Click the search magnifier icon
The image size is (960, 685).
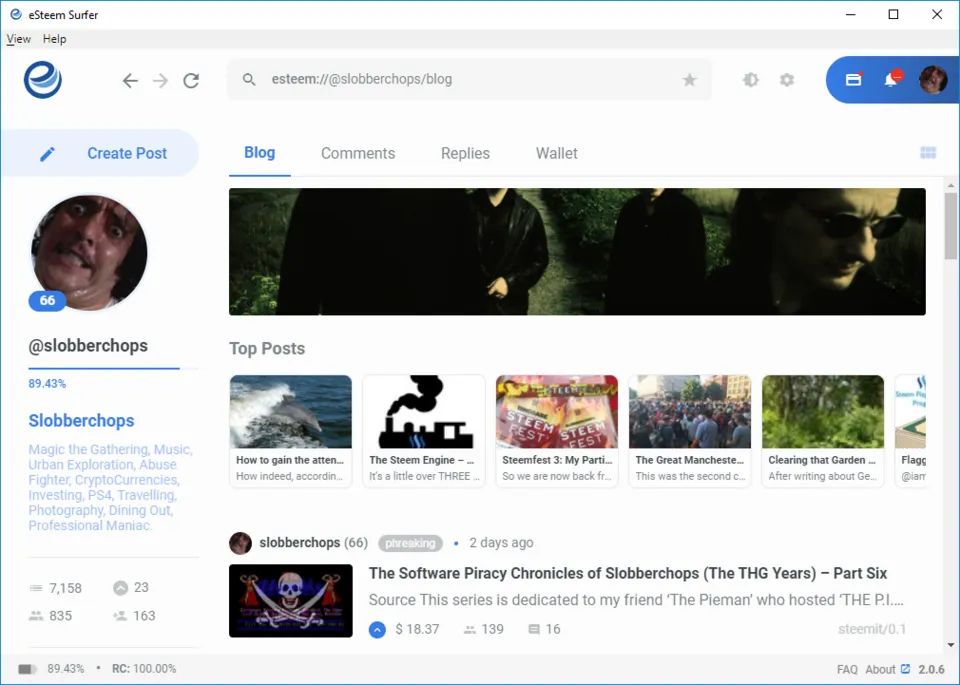pos(249,80)
